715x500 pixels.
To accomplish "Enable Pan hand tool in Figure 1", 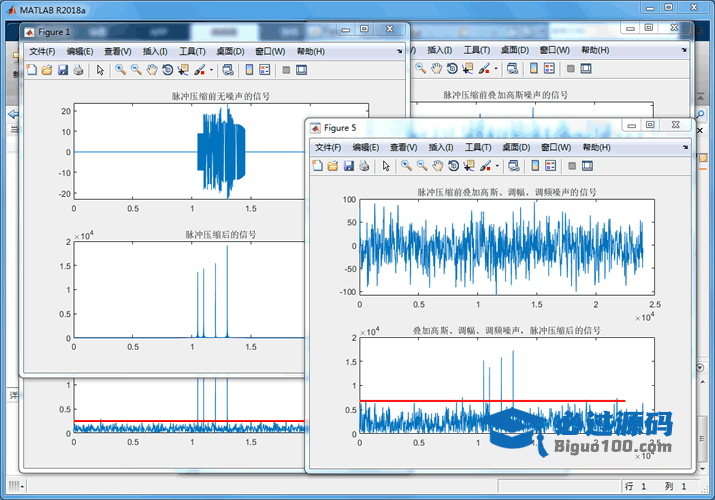I will coord(152,70).
